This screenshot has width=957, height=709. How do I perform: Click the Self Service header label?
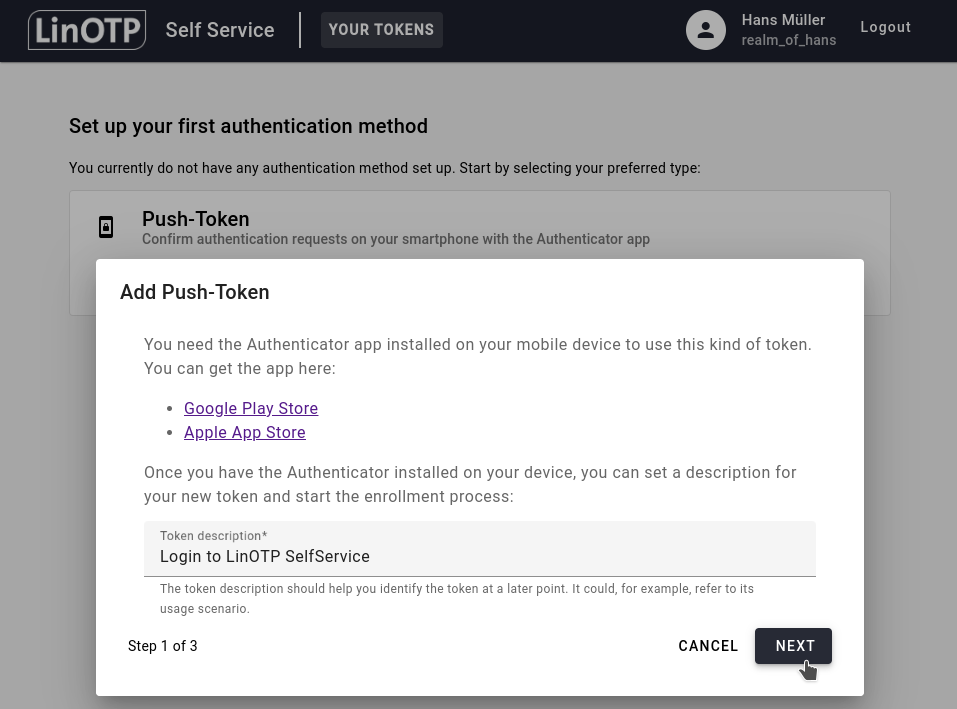[219, 30]
